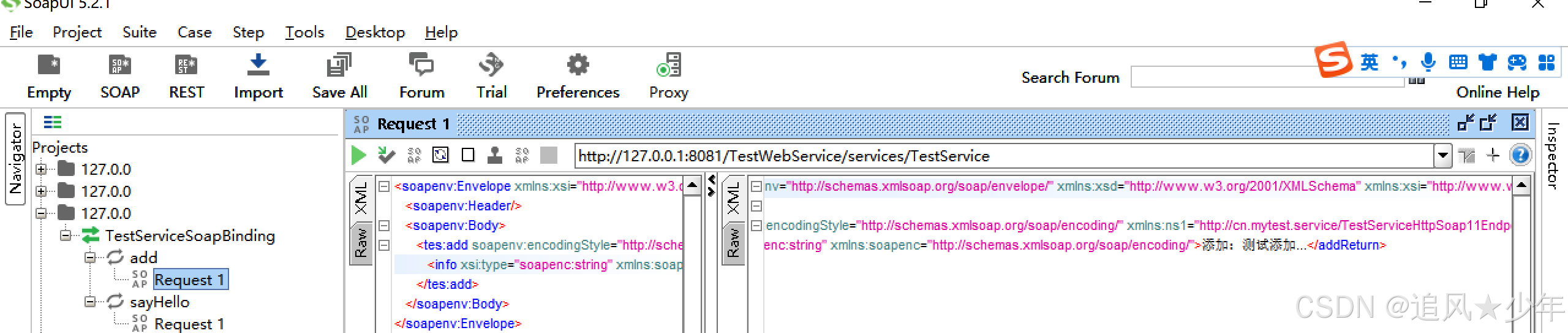Fold the tes:add element in request
This screenshot has width=1568, height=333.
click(384, 245)
